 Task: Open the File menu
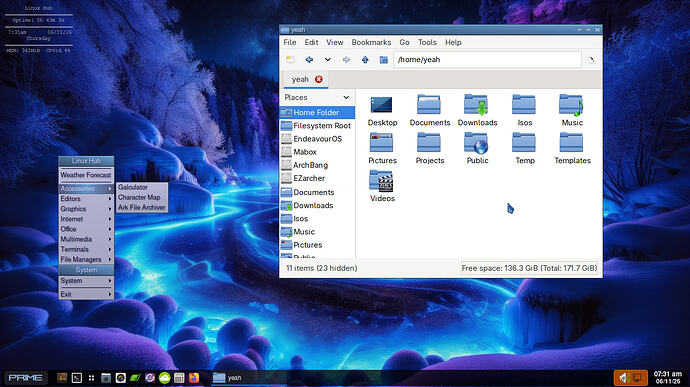[290, 42]
